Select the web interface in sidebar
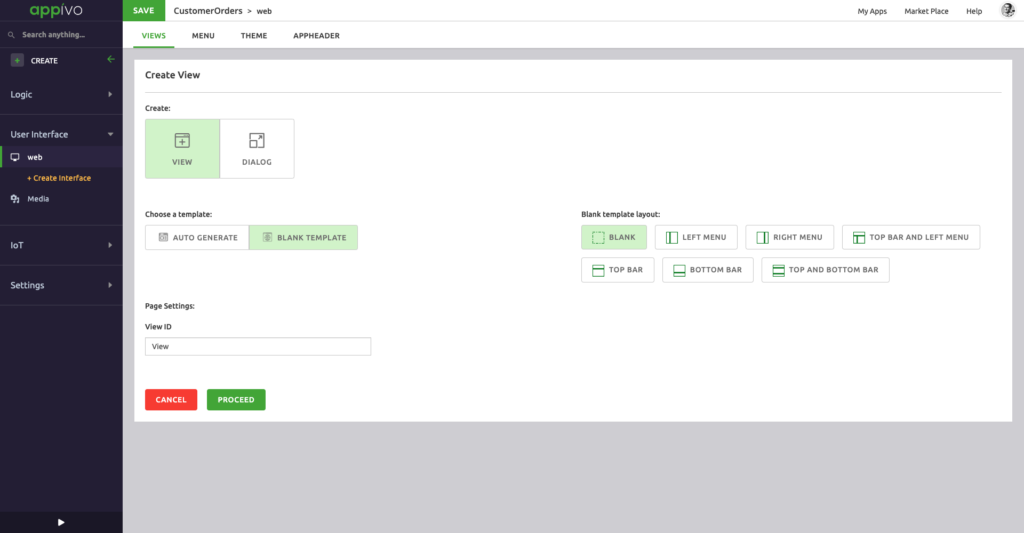This screenshot has width=1024, height=533. (x=61, y=157)
